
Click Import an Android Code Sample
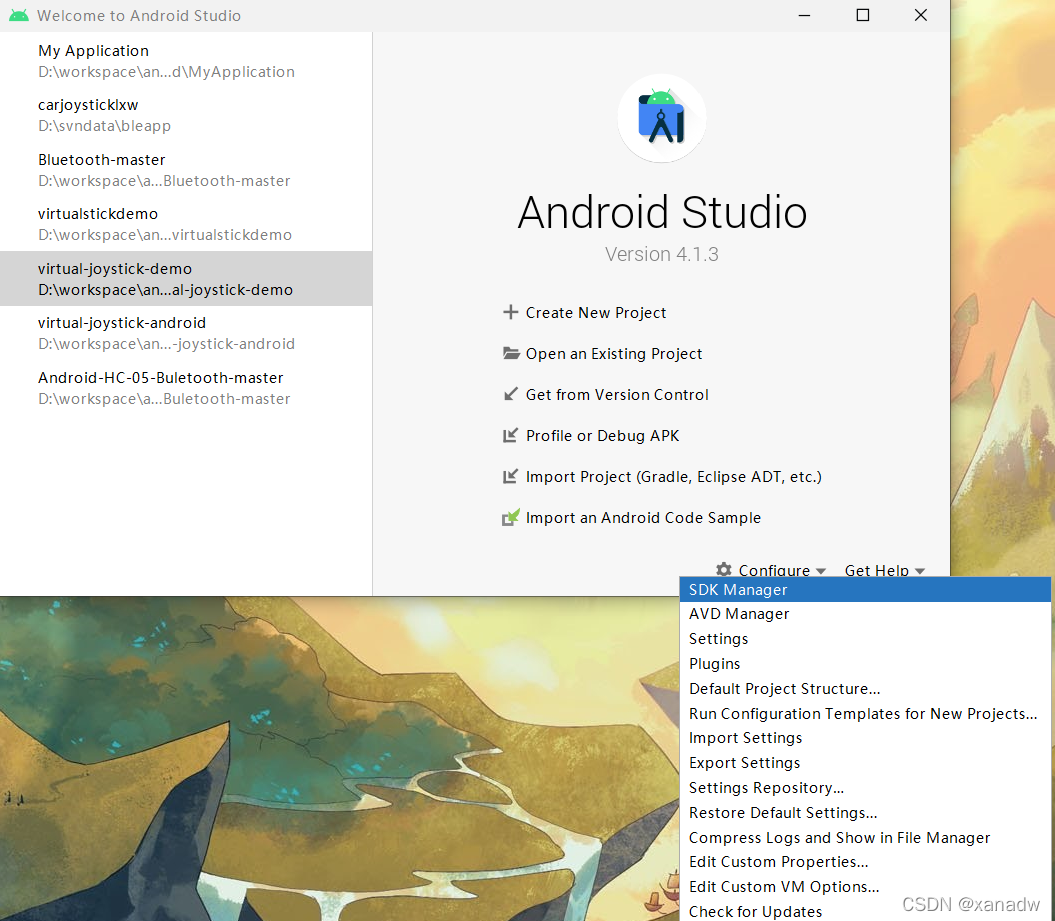tap(643, 518)
